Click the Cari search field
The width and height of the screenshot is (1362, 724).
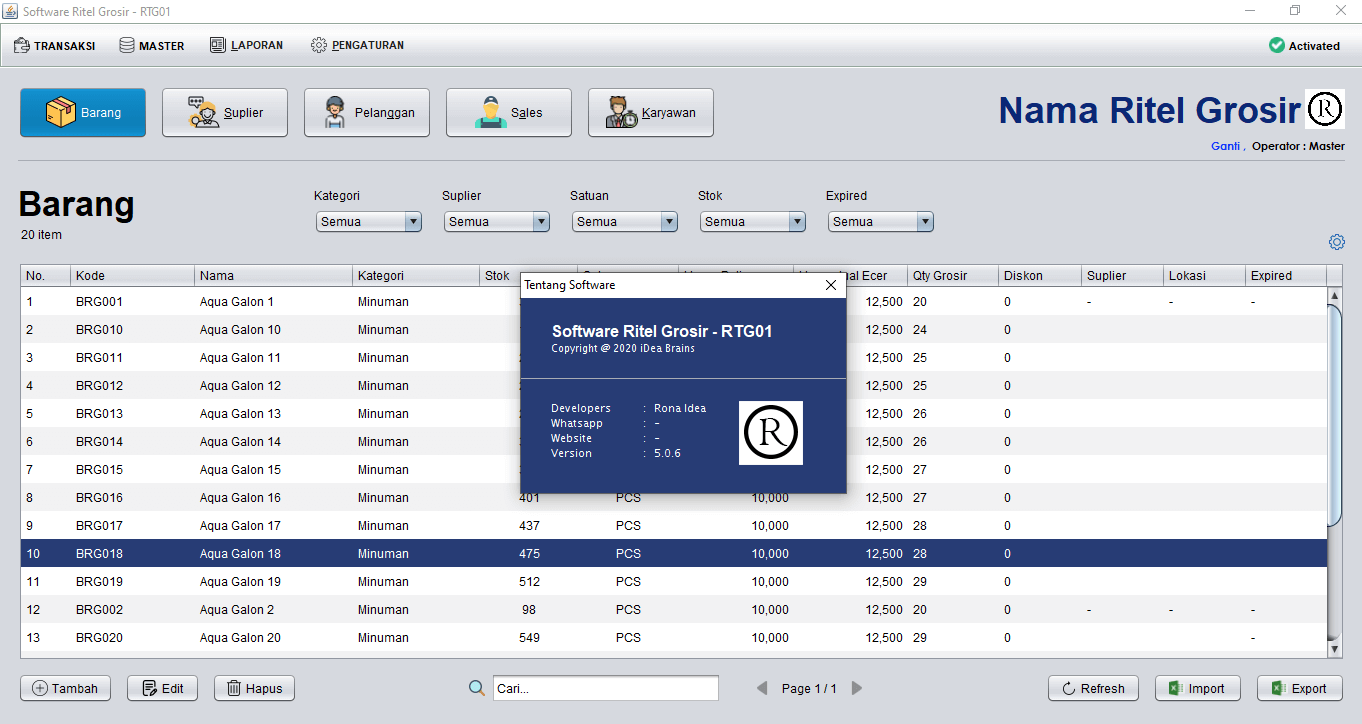pos(605,688)
